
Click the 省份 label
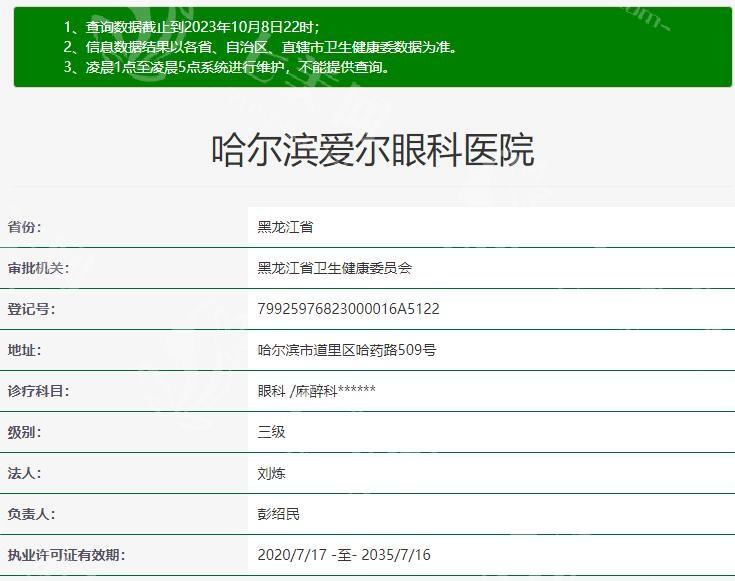[x=24, y=227]
